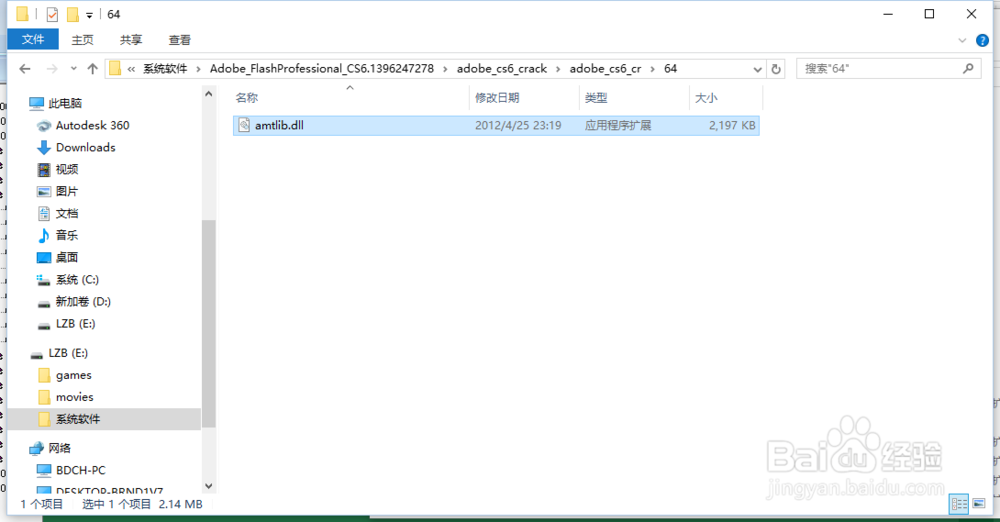The height and width of the screenshot is (522, 1000).
Task: Click the forward navigation arrow
Action: (52, 68)
